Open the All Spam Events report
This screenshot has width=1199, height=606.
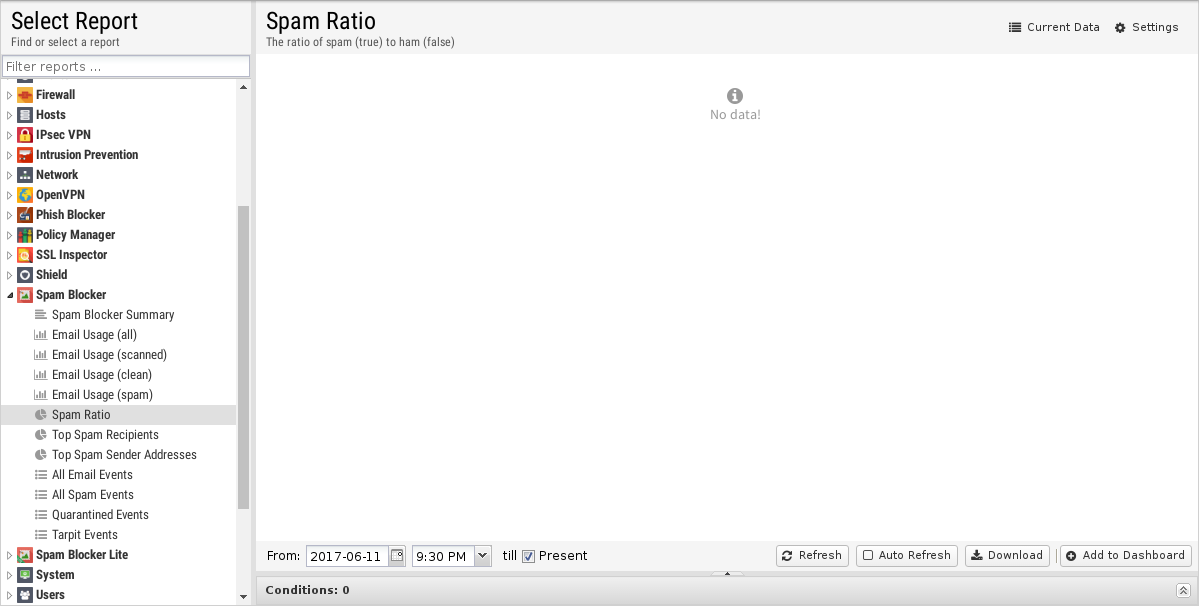tap(93, 494)
